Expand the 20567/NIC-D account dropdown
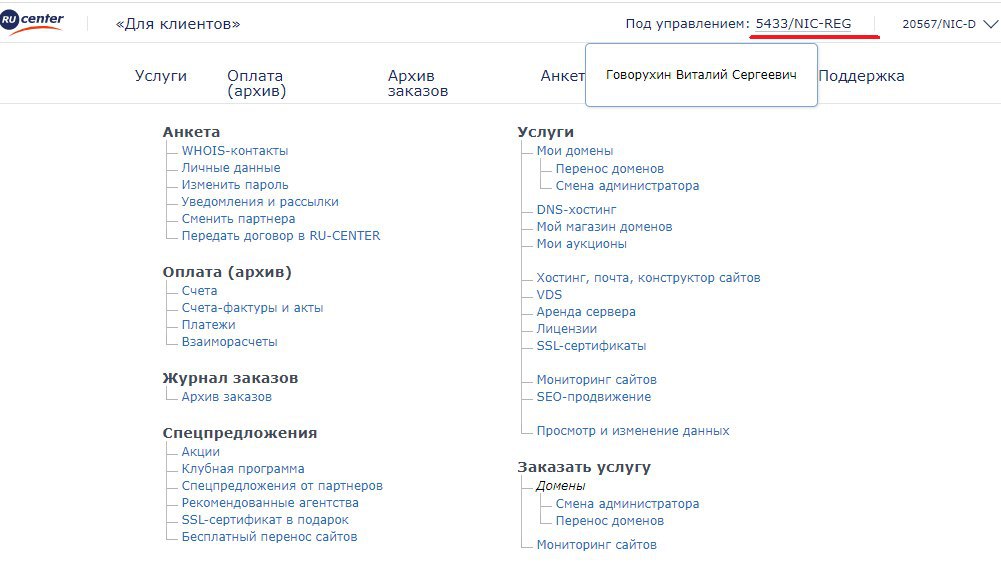Screen dimensions: 1001x573 click(x=950, y=24)
